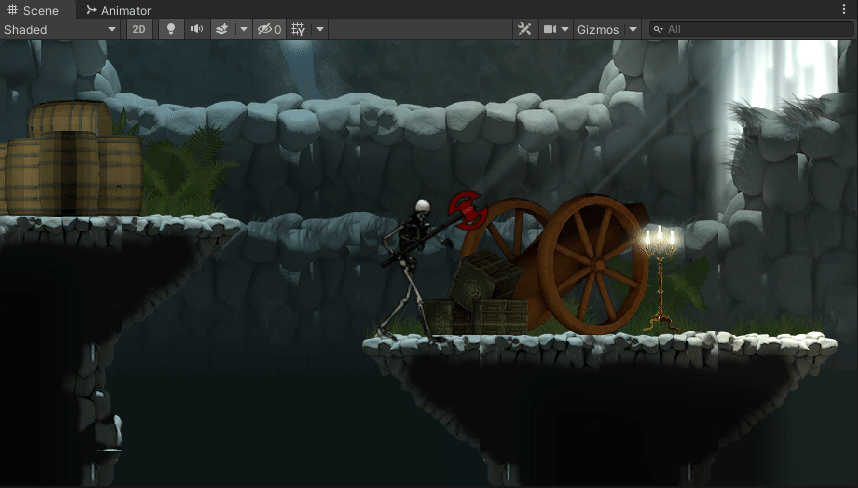Screen dimensions: 858x488
Task: Select the large wooden cart wheel
Action: (594, 264)
